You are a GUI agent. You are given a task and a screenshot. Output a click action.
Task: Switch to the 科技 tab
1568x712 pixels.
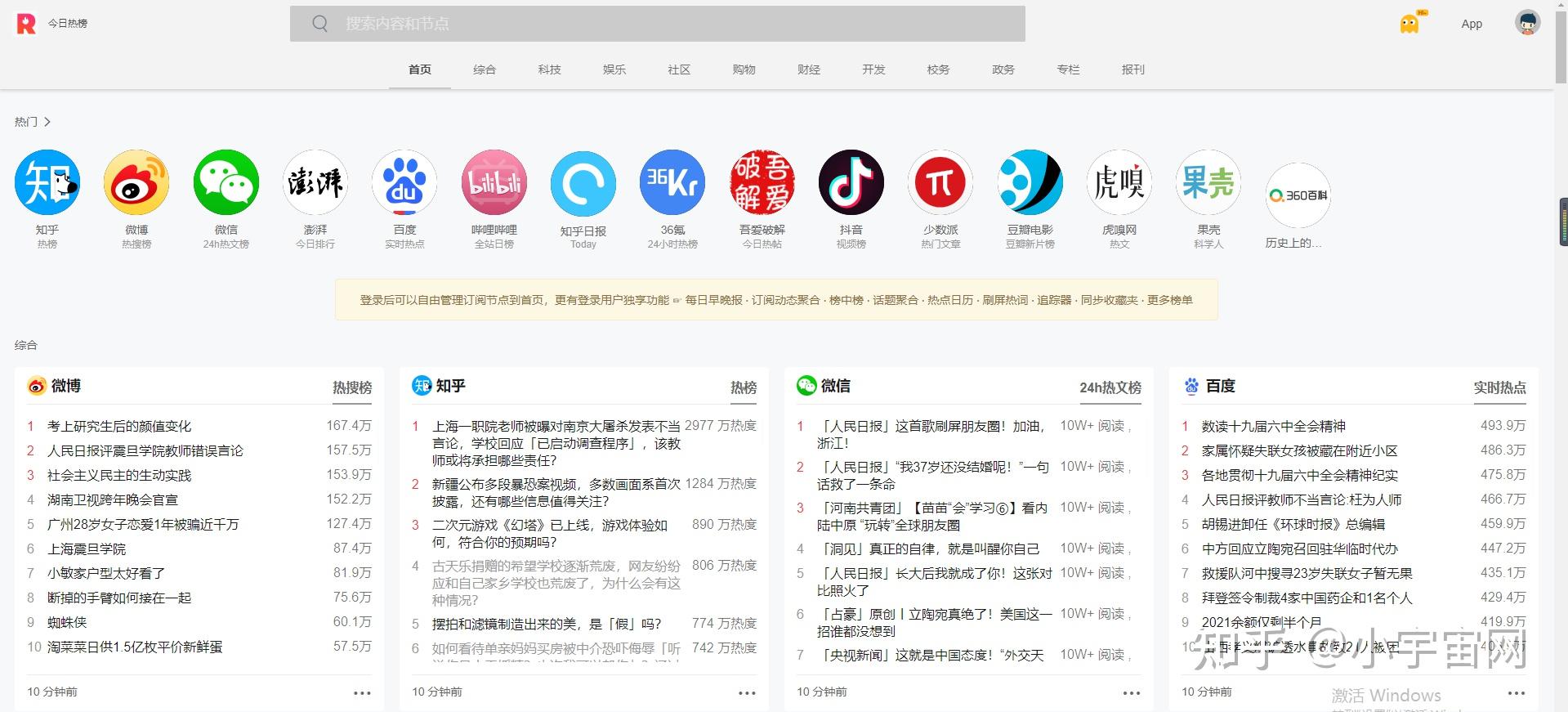click(550, 69)
